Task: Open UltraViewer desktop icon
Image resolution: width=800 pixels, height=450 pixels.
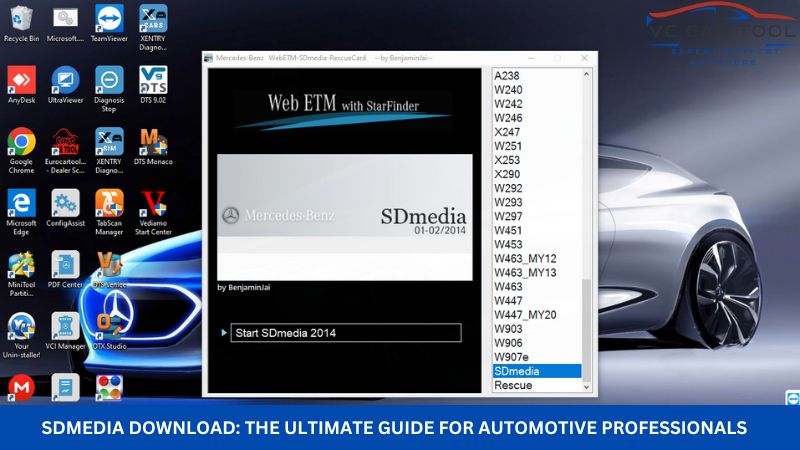Action: pos(65,85)
